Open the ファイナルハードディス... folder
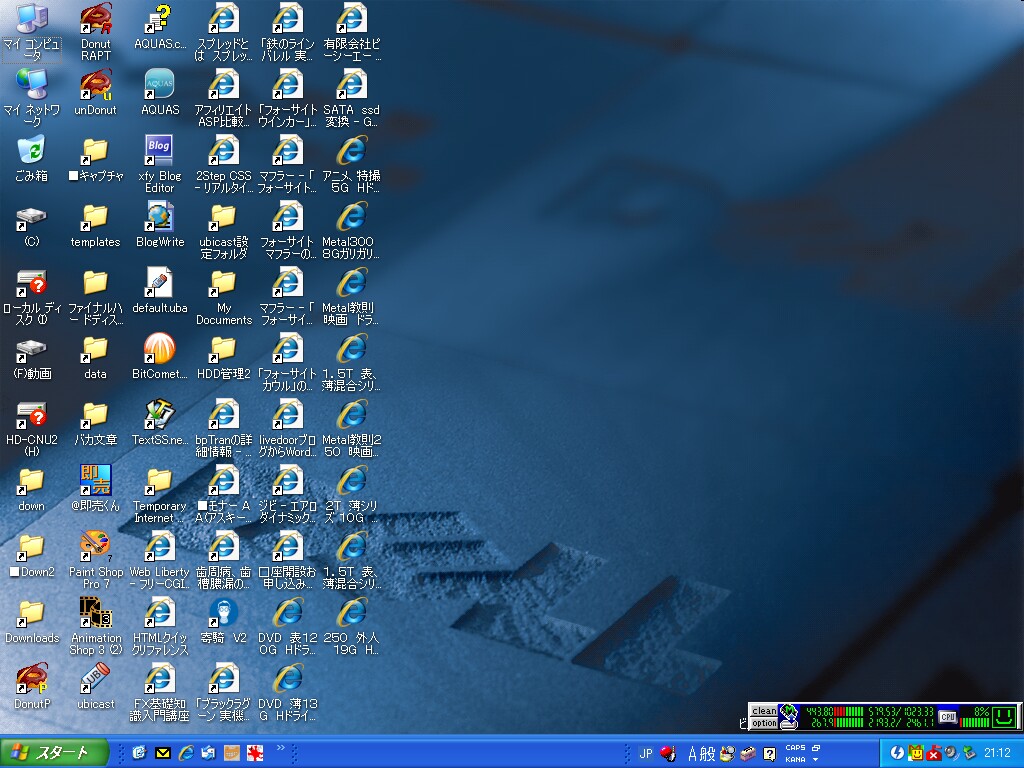 coord(95,296)
